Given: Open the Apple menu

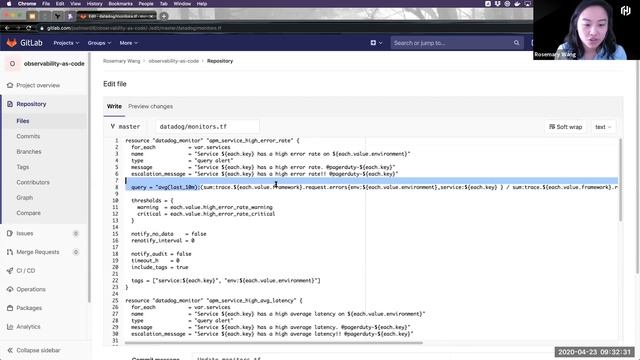Looking at the screenshot, I should (x=9, y=4).
